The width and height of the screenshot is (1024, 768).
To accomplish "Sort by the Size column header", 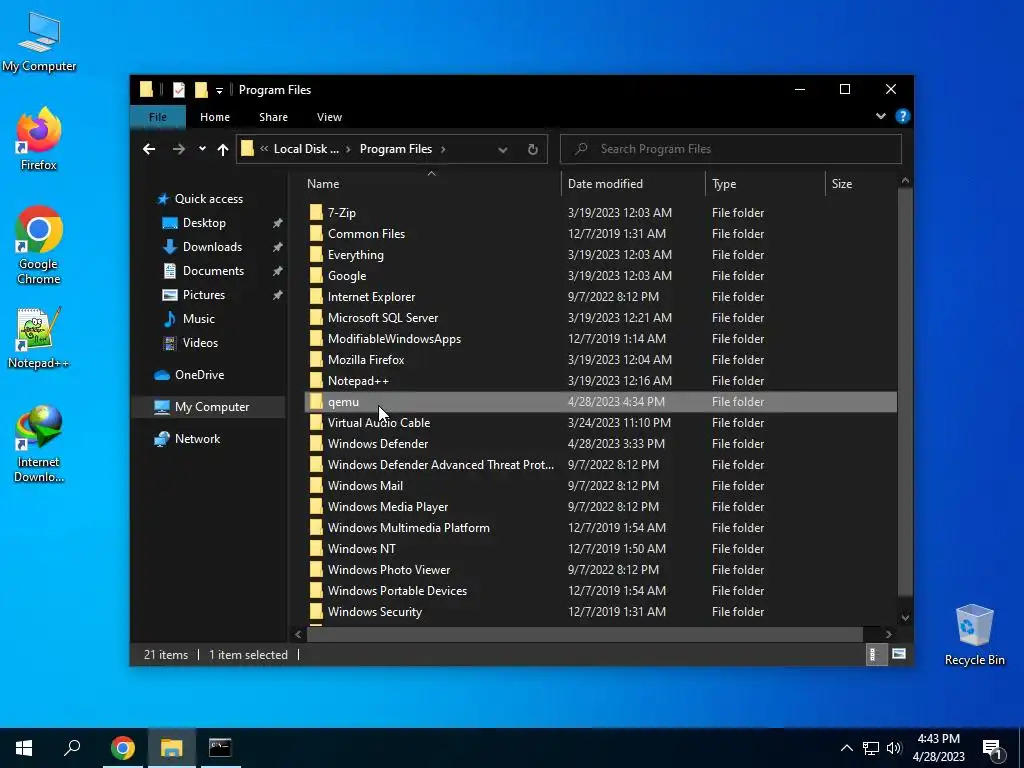I will 861,184.
